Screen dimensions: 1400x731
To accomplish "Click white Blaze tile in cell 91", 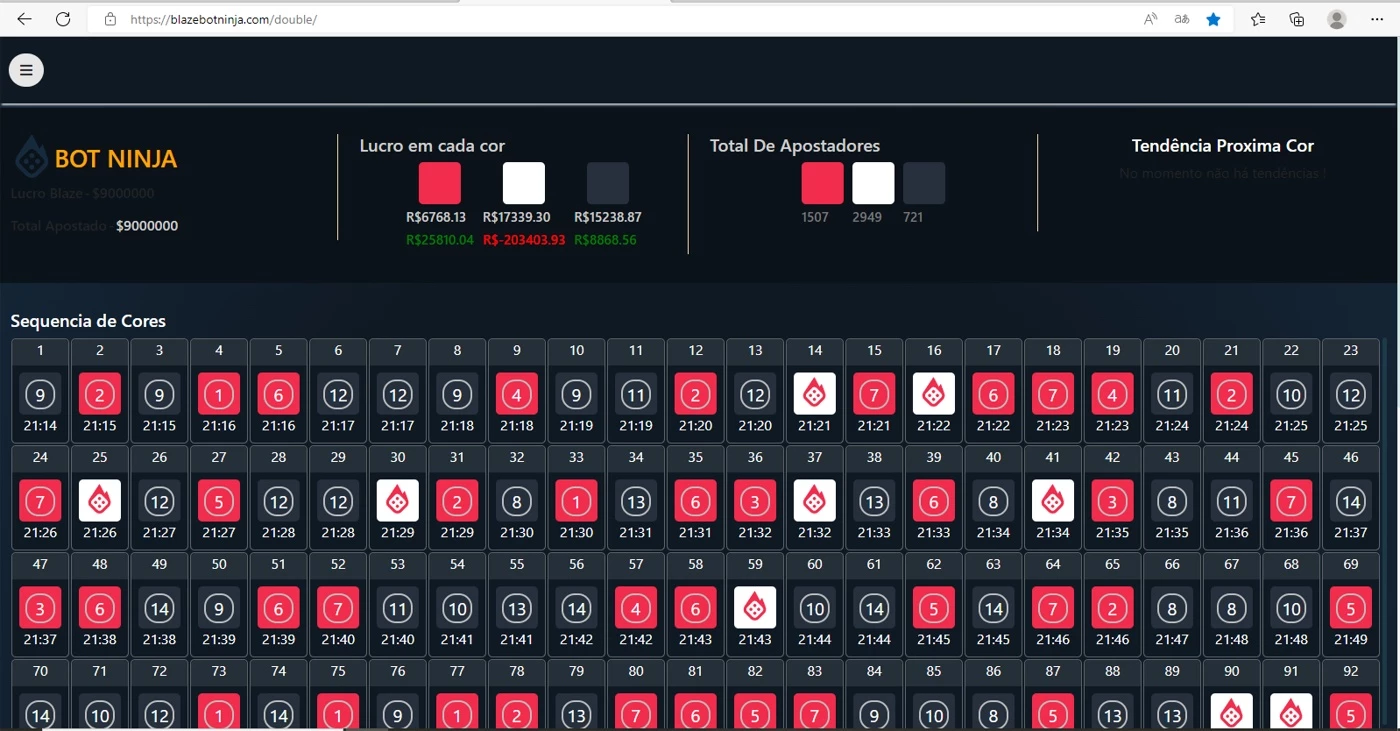I will 1291,712.
